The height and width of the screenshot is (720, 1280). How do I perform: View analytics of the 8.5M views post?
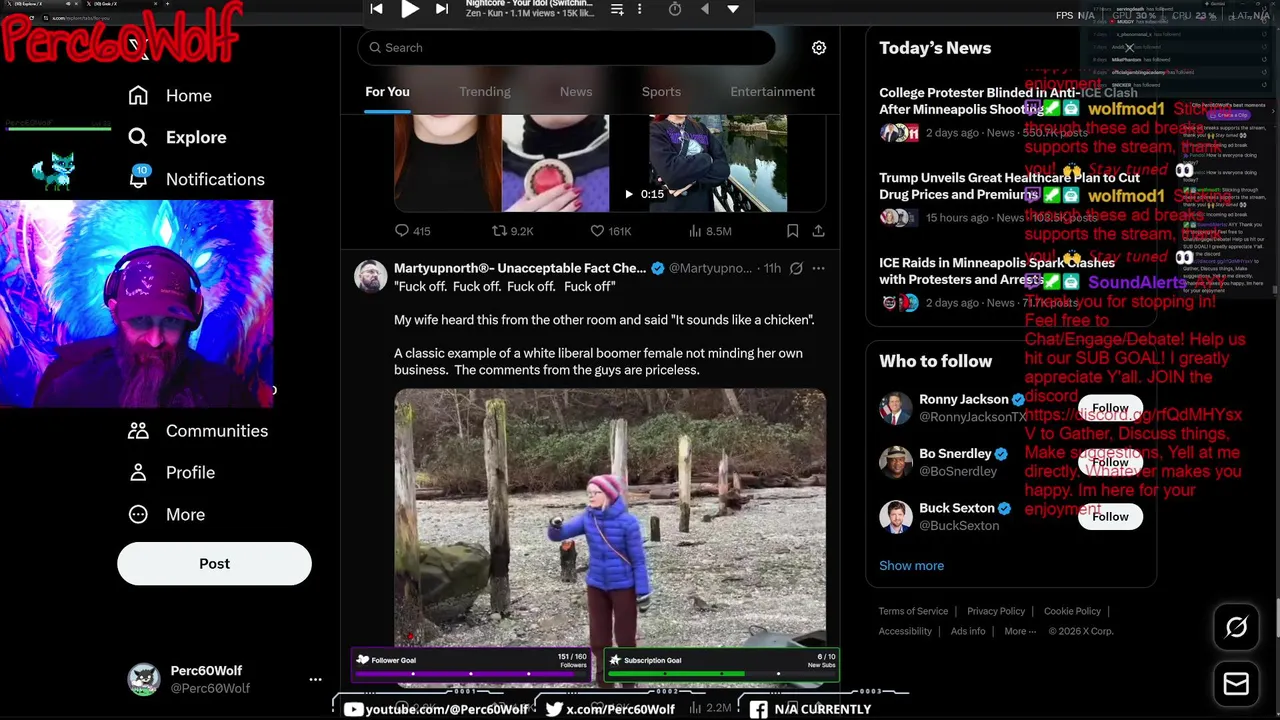[x=710, y=231]
